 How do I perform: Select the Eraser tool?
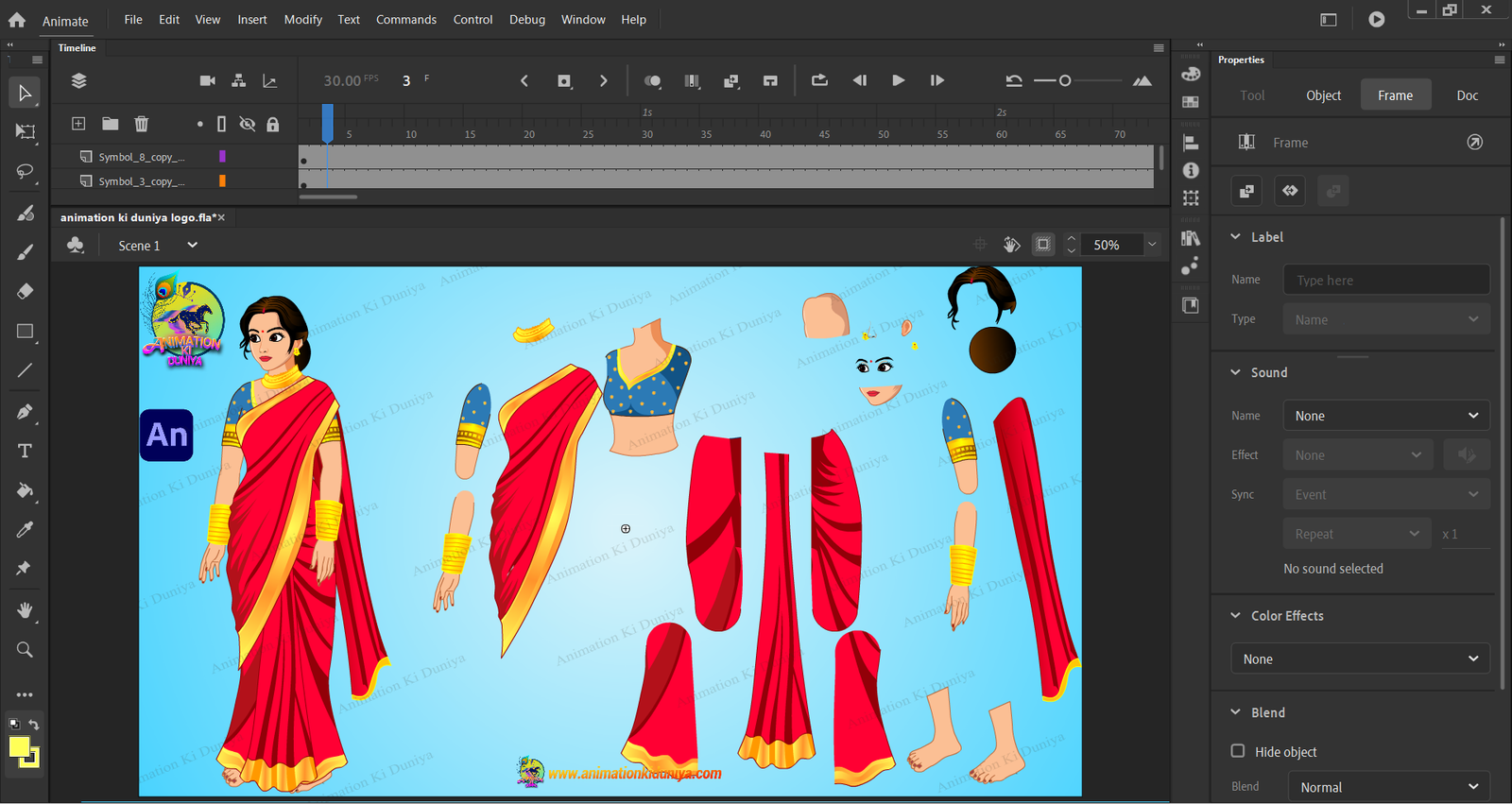coord(26,291)
